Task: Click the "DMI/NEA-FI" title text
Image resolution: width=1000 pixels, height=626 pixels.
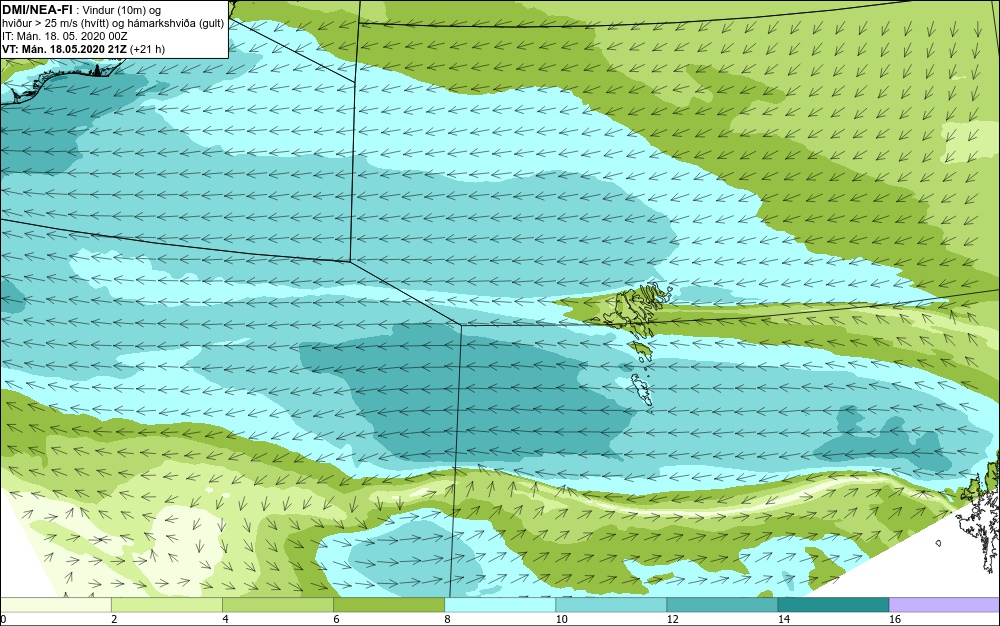Action: [x=37, y=10]
